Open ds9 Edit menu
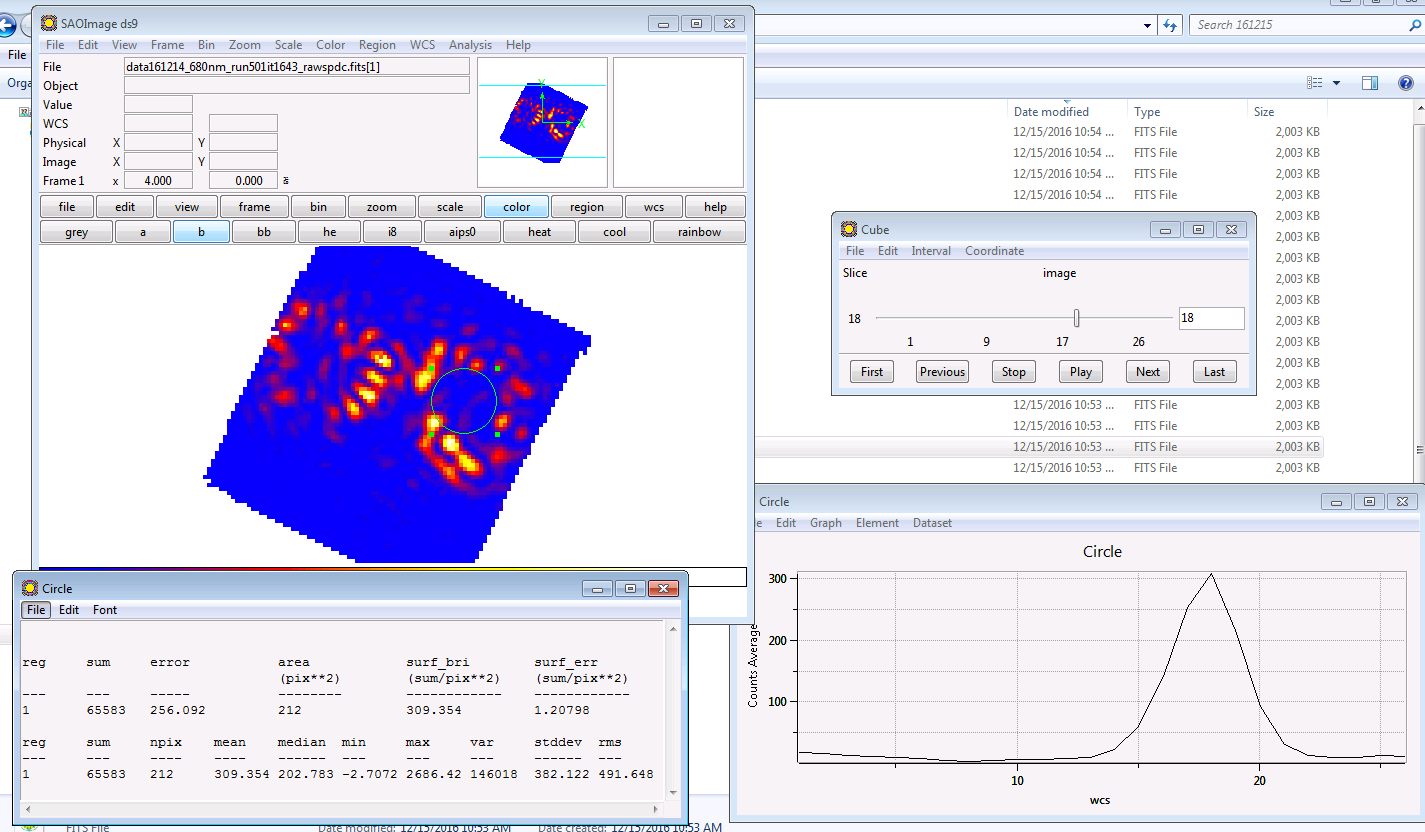This screenshot has height=832, width=1425. [x=88, y=45]
